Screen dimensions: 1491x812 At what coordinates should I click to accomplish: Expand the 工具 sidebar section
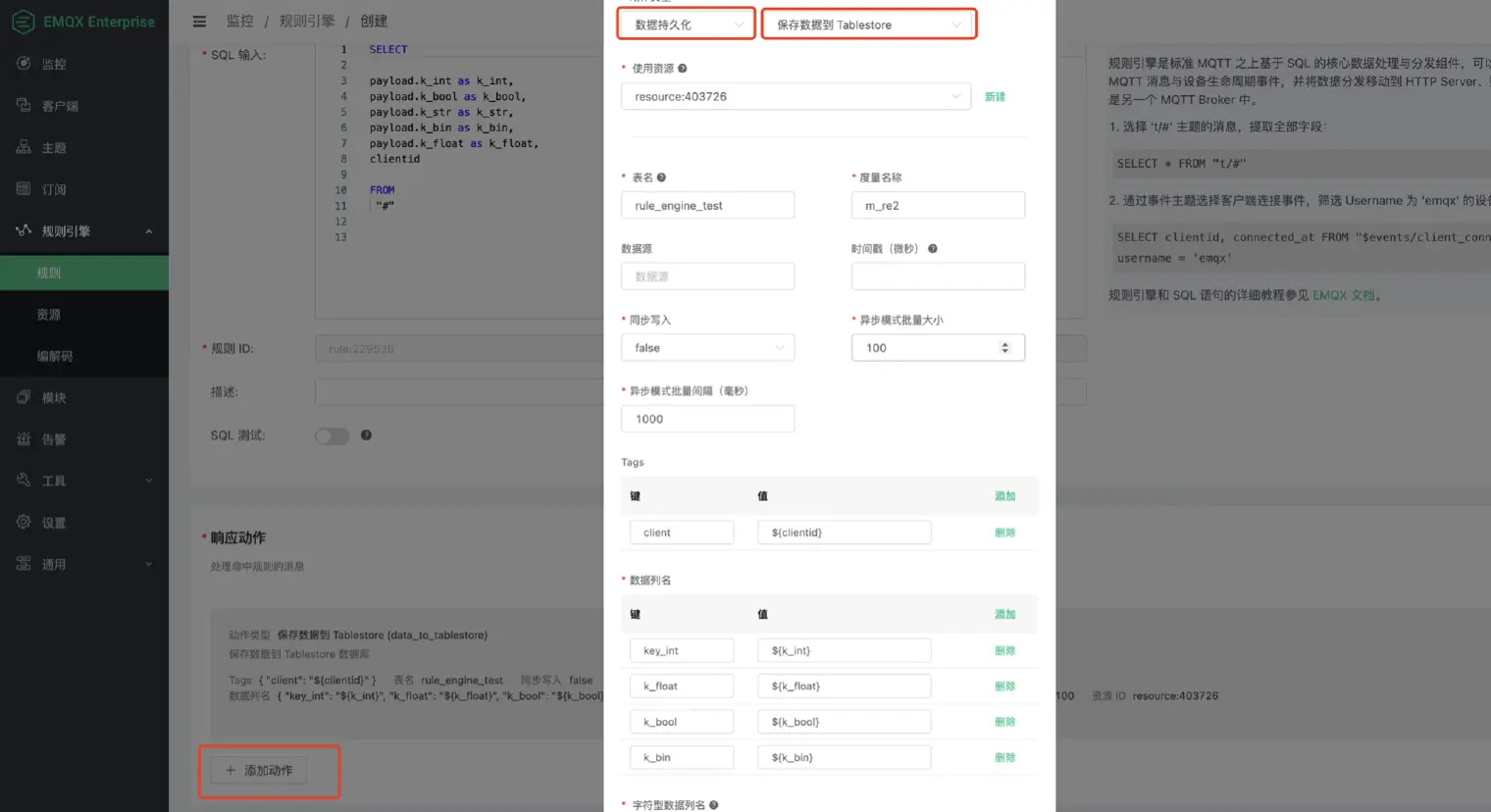tap(84, 481)
